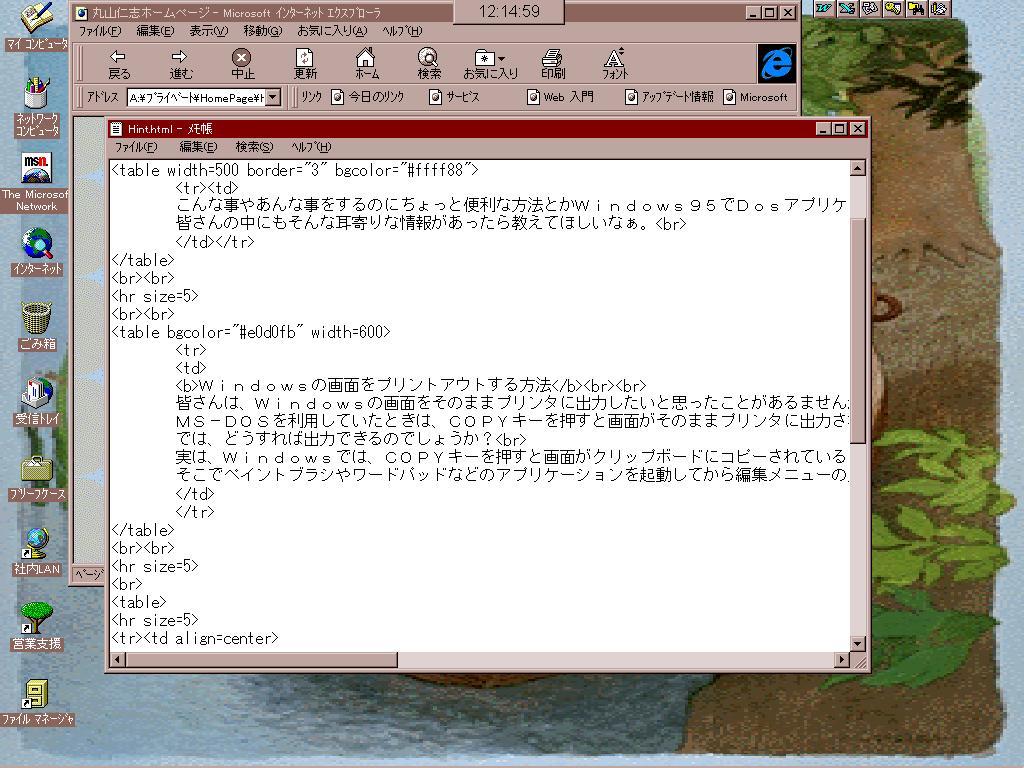The height and width of the screenshot is (768, 1024).
Task: Open the ごみ箱 recycle bin icon
Action: [x=37, y=326]
